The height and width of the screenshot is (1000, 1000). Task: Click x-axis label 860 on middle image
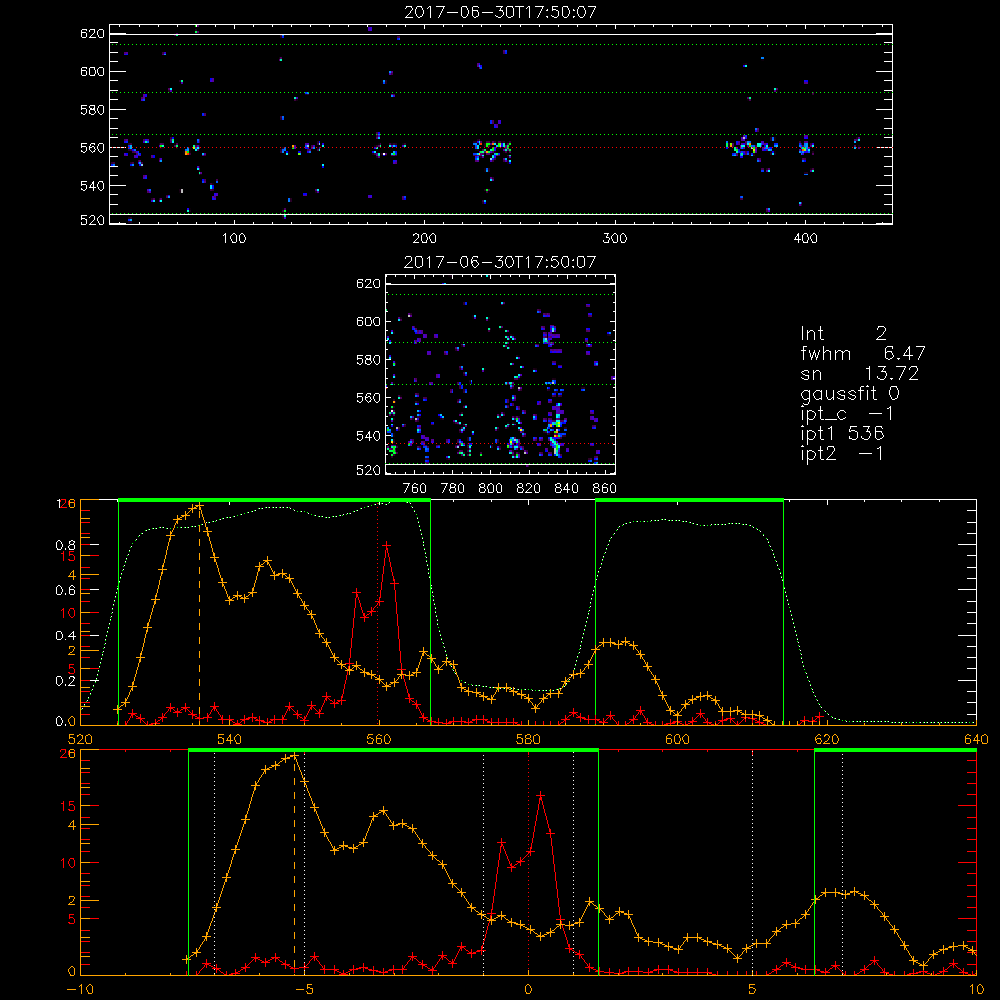(605, 489)
